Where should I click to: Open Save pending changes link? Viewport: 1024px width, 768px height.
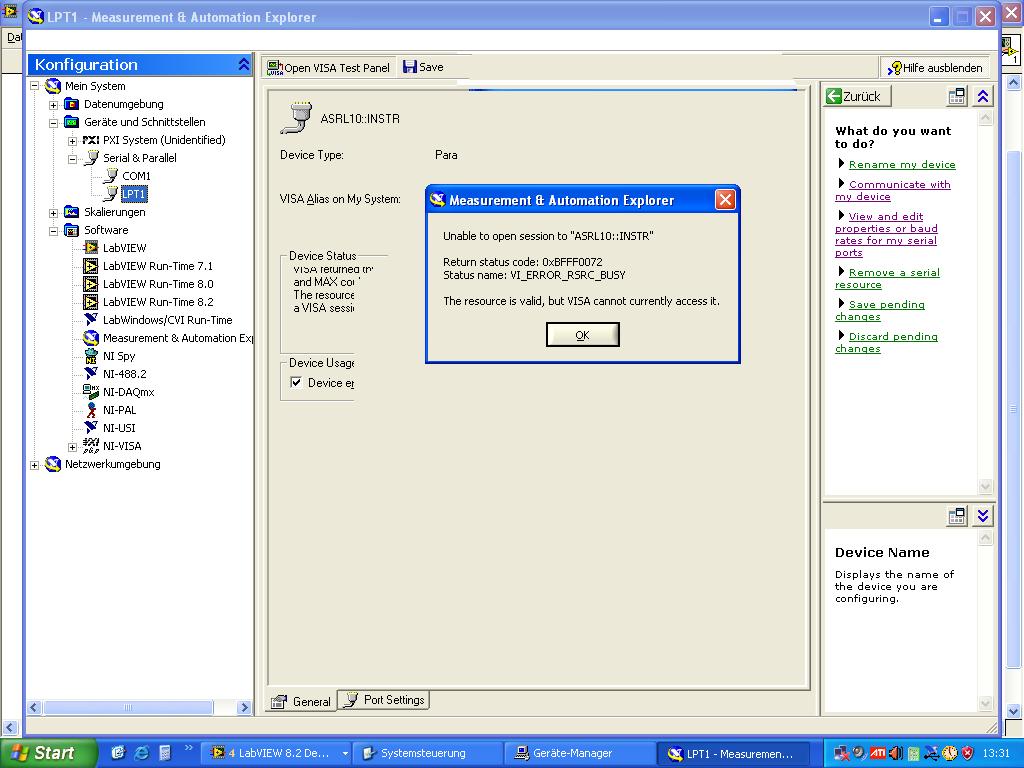point(880,310)
